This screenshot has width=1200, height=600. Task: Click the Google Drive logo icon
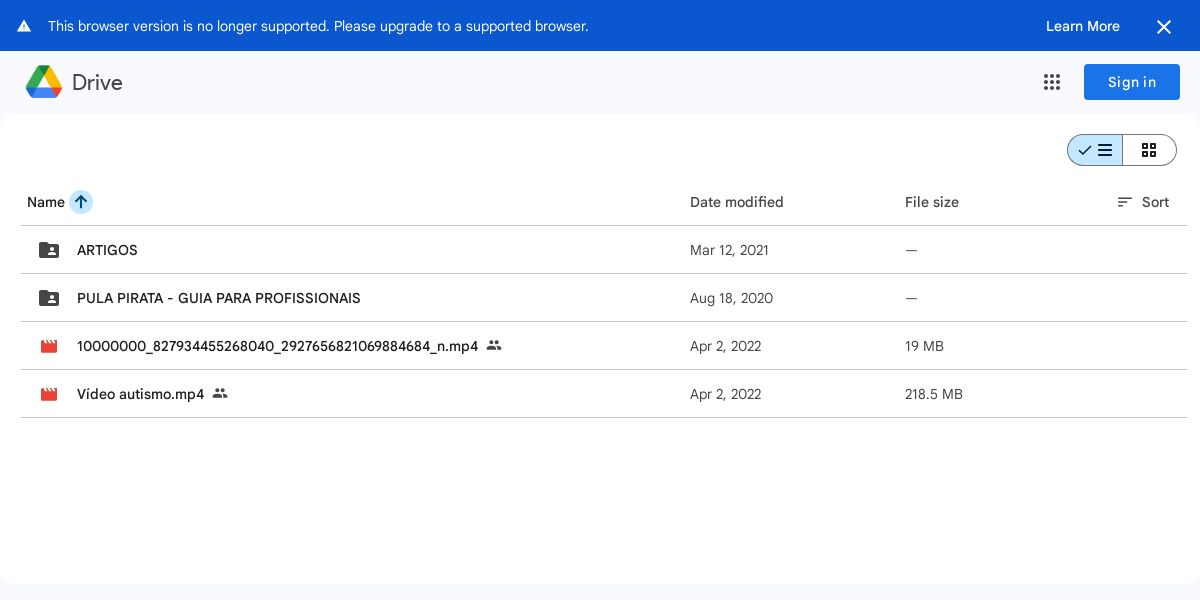(x=44, y=82)
